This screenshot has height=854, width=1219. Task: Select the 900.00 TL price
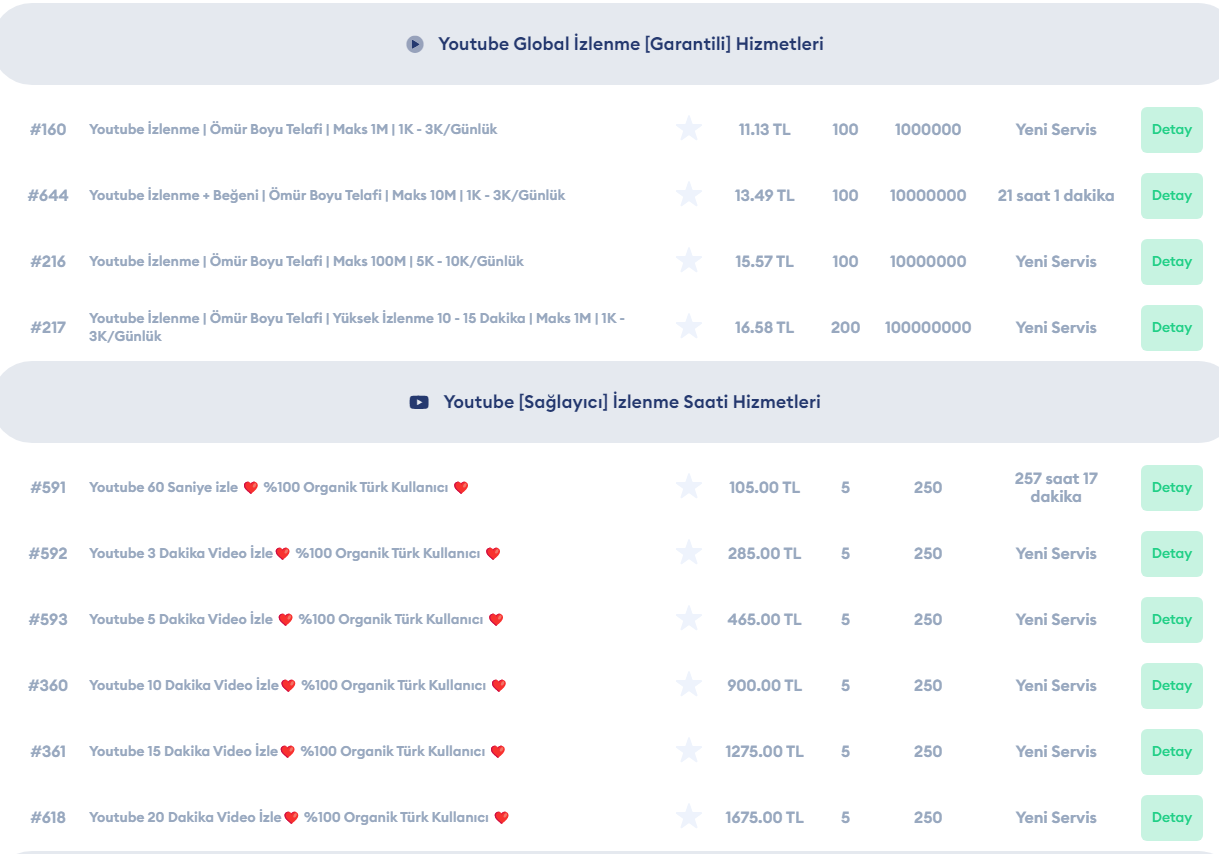(x=764, y=685)
